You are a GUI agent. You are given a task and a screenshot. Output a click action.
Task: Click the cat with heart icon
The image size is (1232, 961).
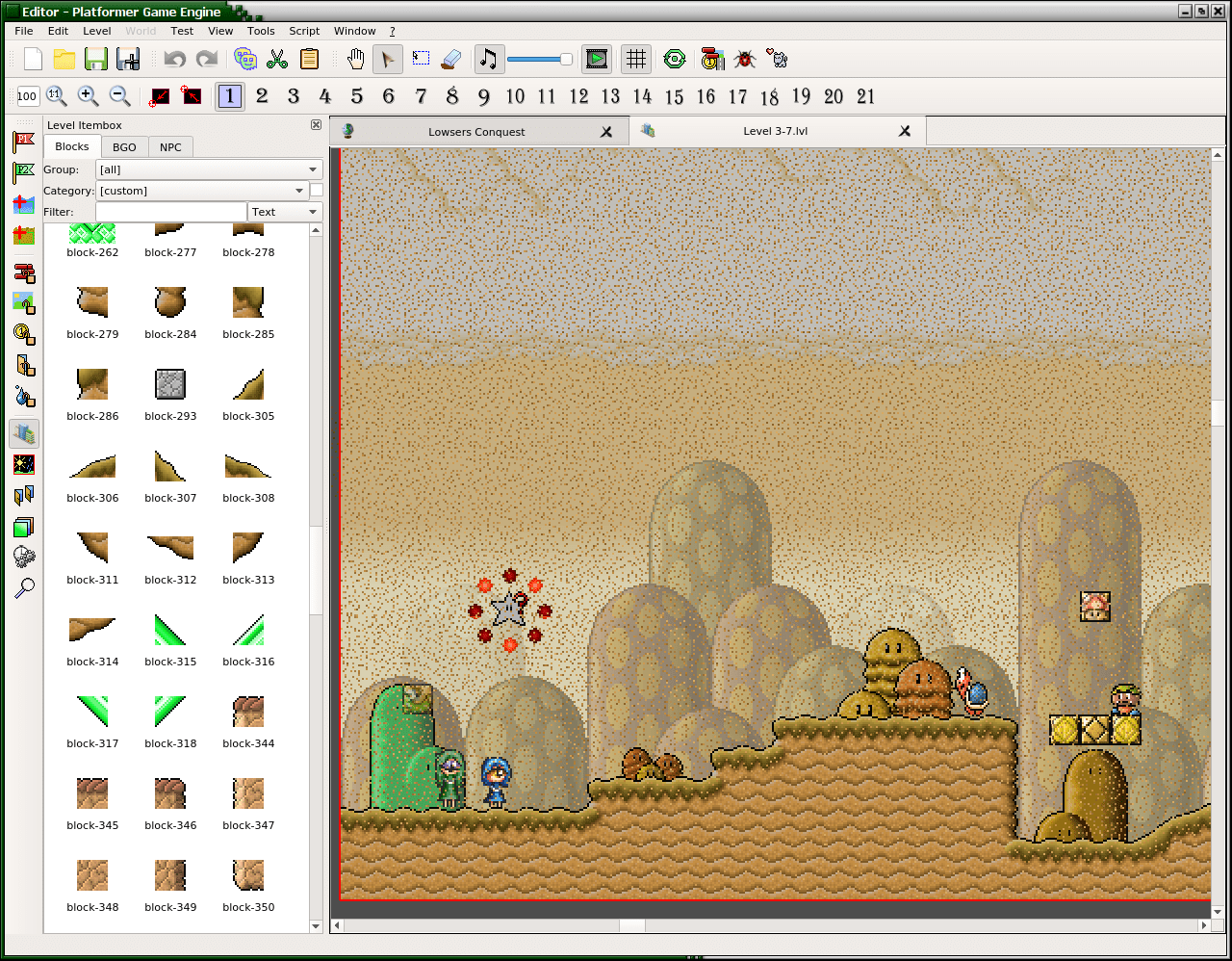pyautogui.click(x=777, y=60)
